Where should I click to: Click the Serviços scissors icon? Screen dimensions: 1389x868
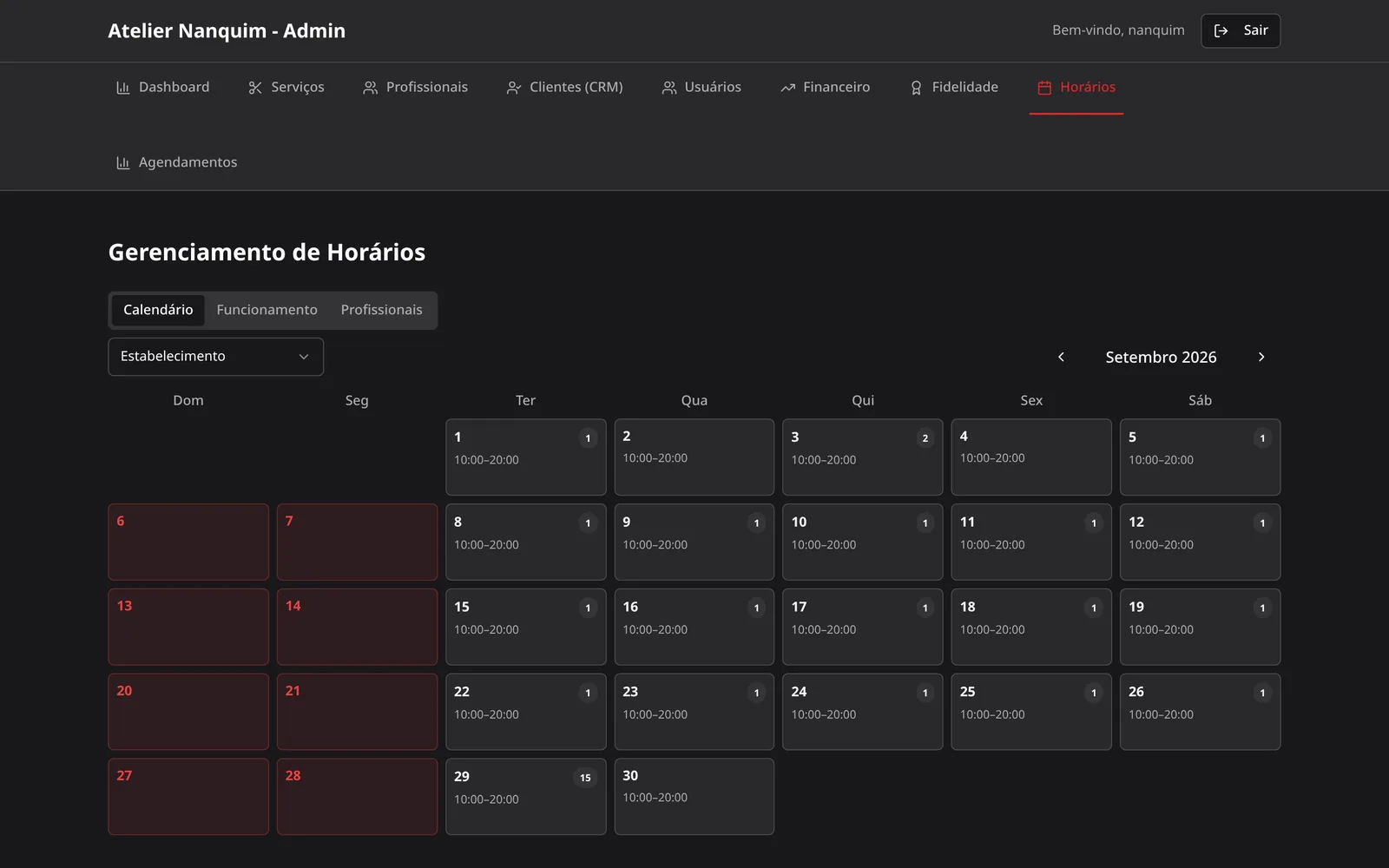click(255, 88)
